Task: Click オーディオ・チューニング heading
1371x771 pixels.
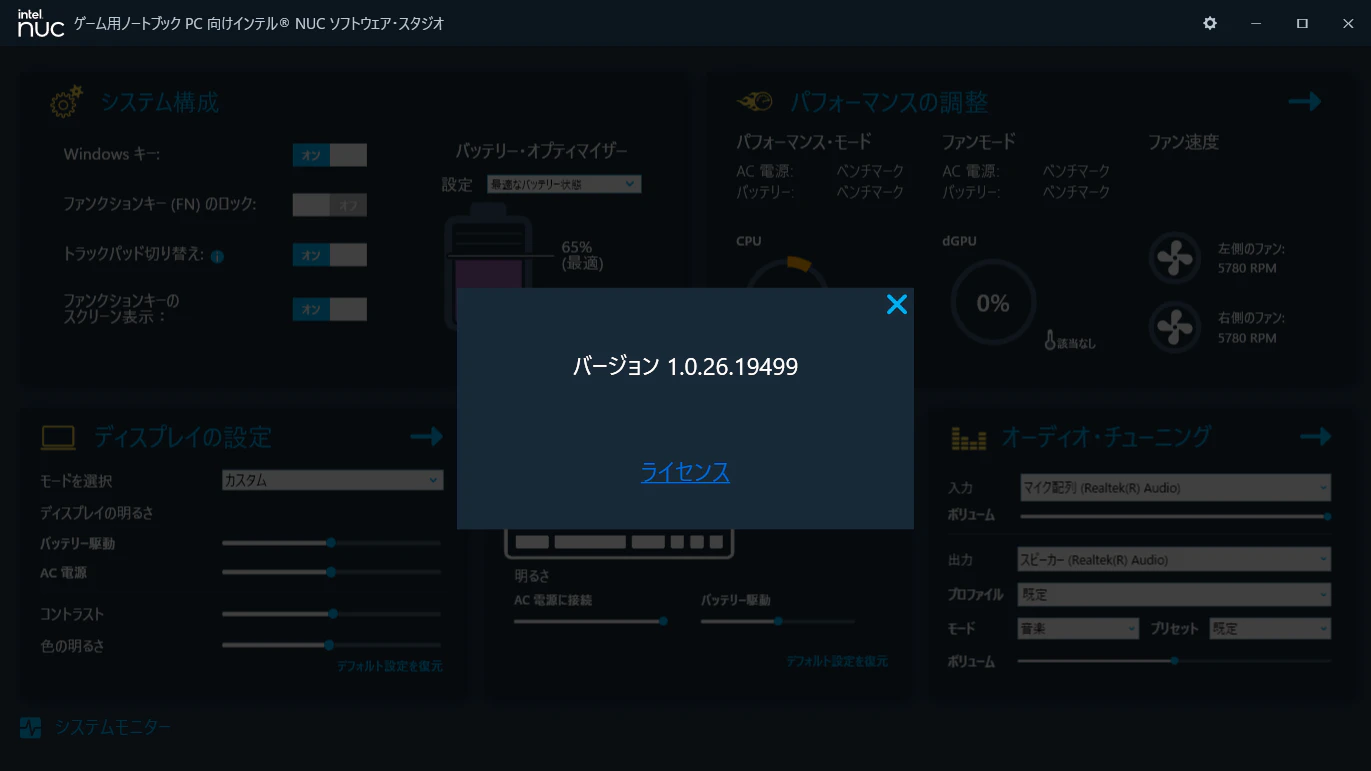Action: coord(1106,437)
